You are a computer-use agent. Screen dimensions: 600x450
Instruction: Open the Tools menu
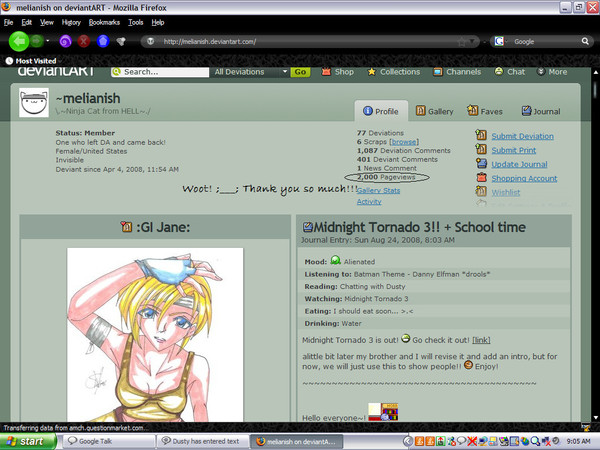[135, 23]
